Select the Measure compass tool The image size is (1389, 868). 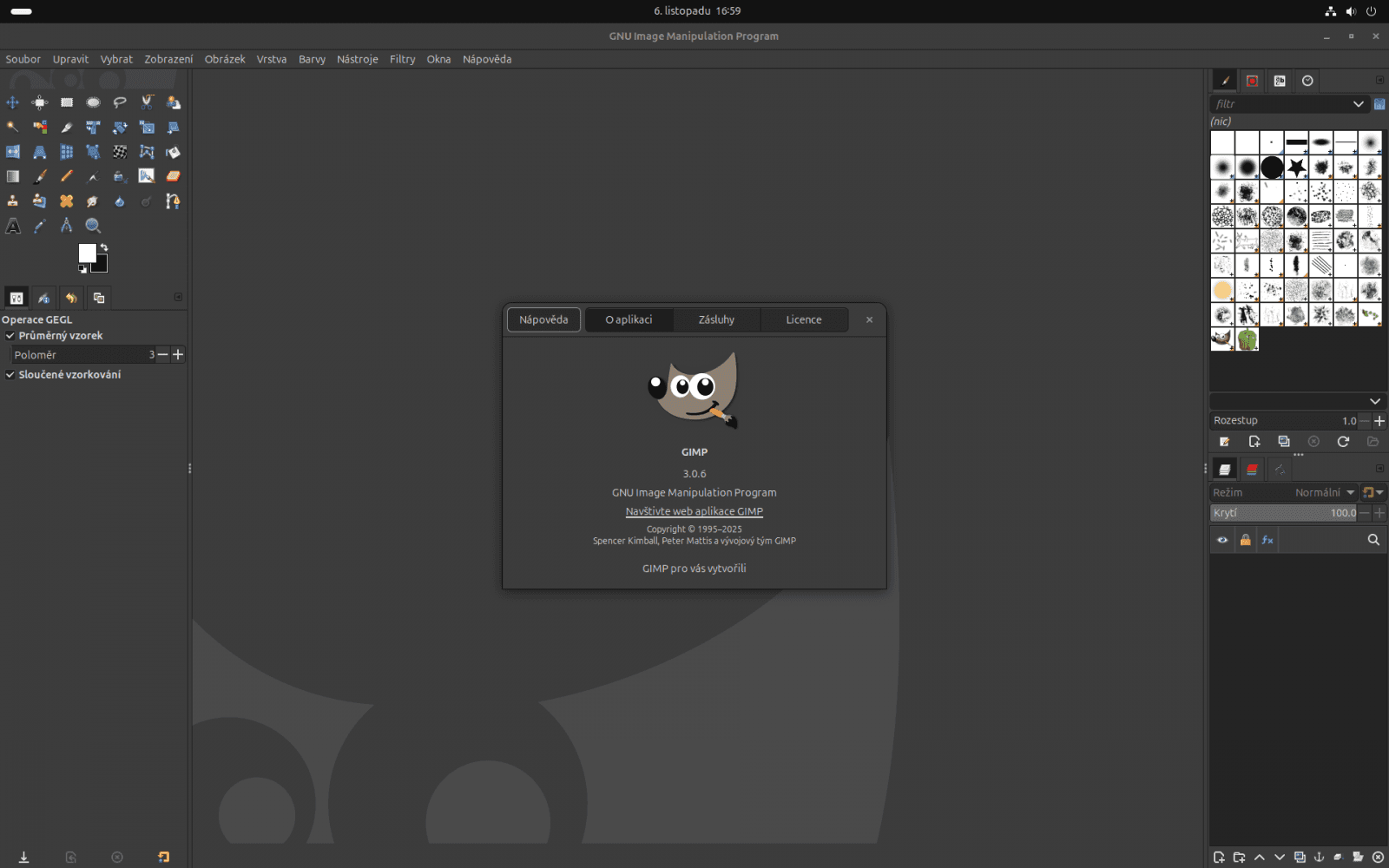point(67,226)
